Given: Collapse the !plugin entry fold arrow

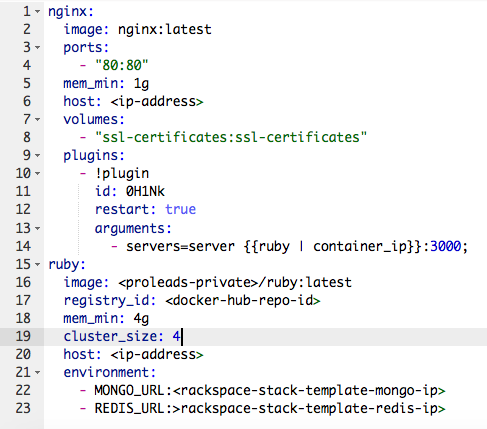Looking at the screenshot, I should pos(38,173).
